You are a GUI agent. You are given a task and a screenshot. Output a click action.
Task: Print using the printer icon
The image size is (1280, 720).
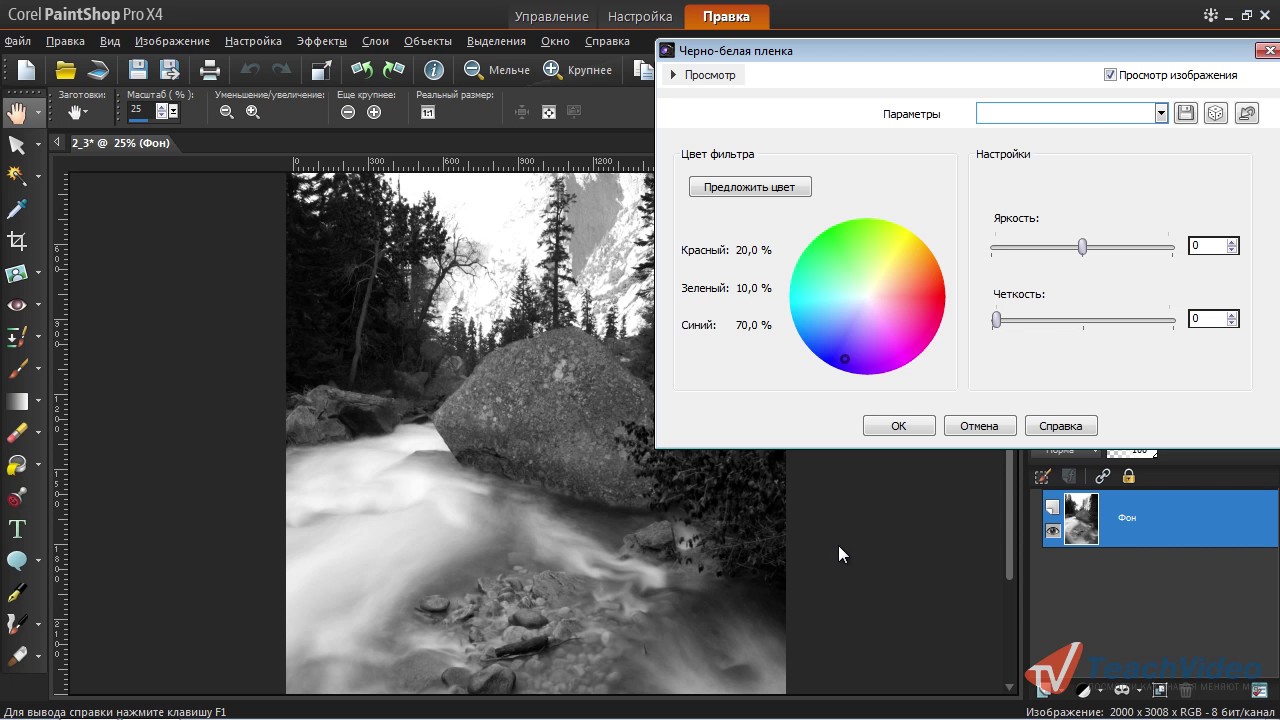pyautogui.click(x=210, y=69)
